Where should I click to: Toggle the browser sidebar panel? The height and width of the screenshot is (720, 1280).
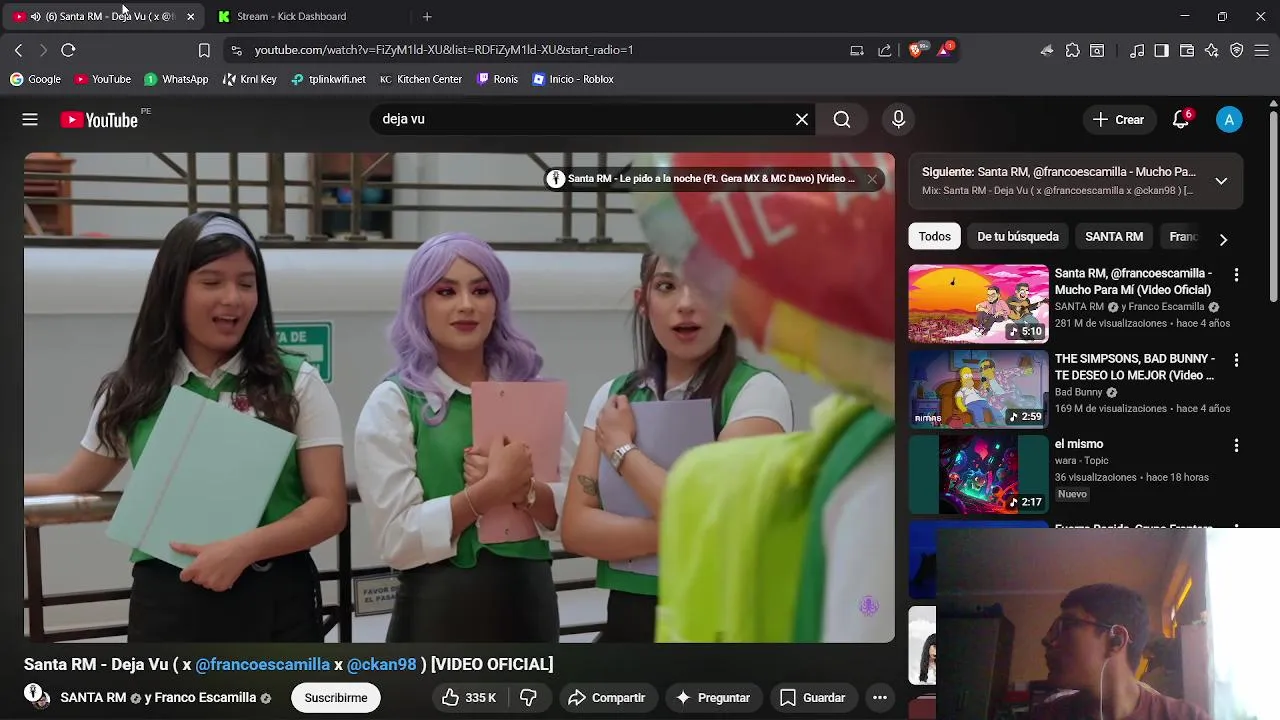[1161, 50]
